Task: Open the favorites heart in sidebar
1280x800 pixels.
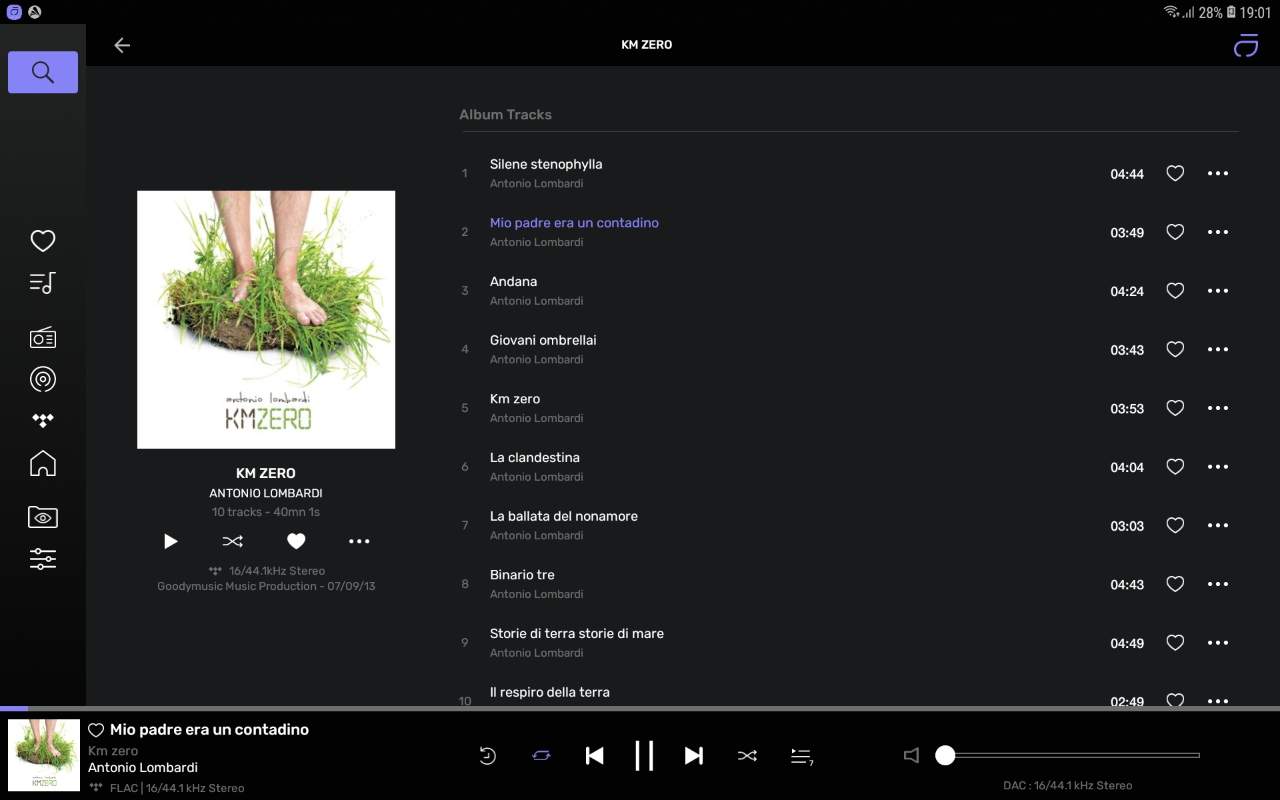Action: click(42, 241)
